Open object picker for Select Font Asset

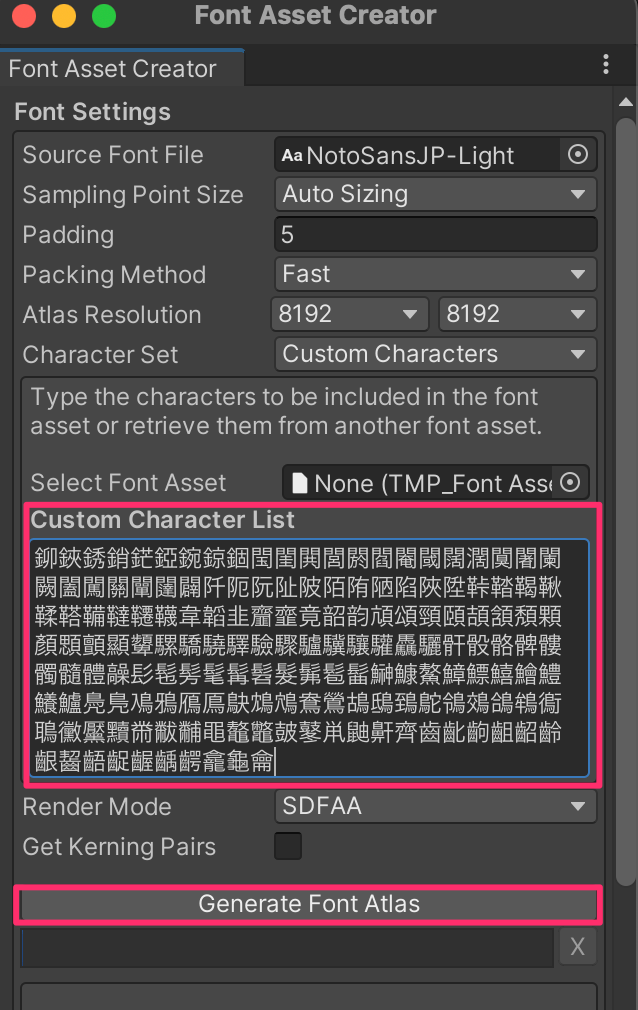[569, 483]
